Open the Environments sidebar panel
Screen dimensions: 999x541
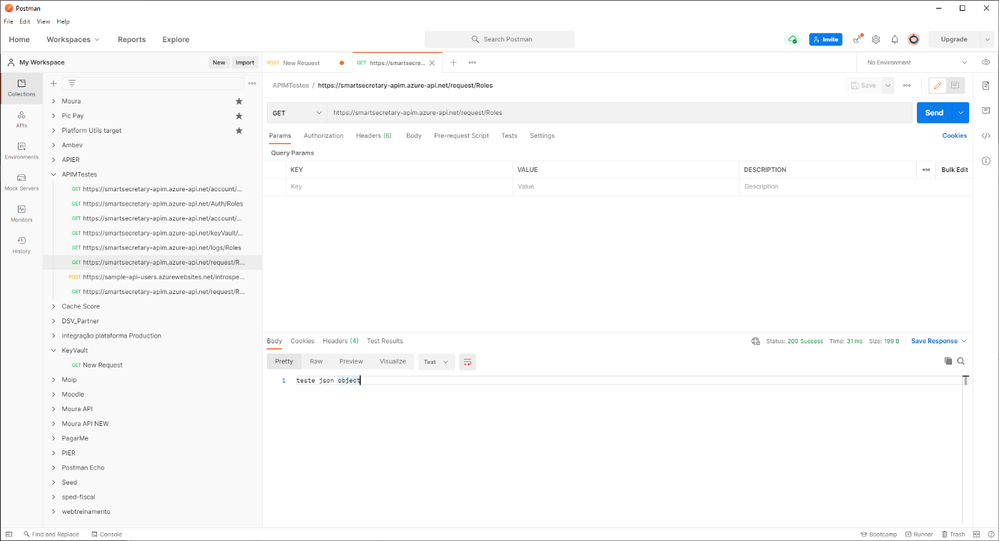click(22, 150)
